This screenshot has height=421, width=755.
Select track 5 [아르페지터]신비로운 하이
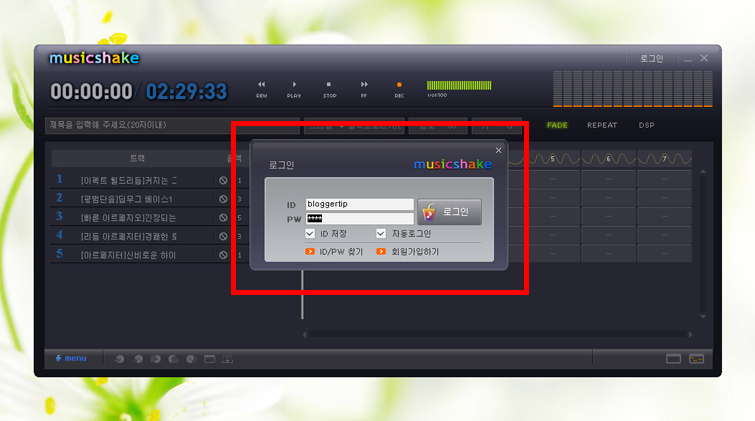tap(128, 255)
